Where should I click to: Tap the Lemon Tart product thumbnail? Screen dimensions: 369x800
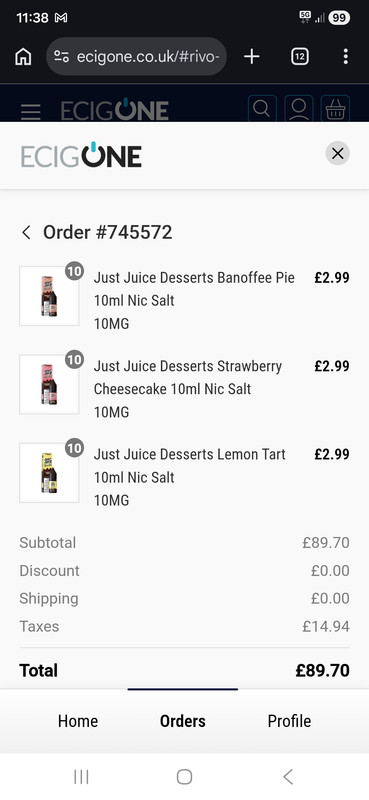click(x=49, y=472)
